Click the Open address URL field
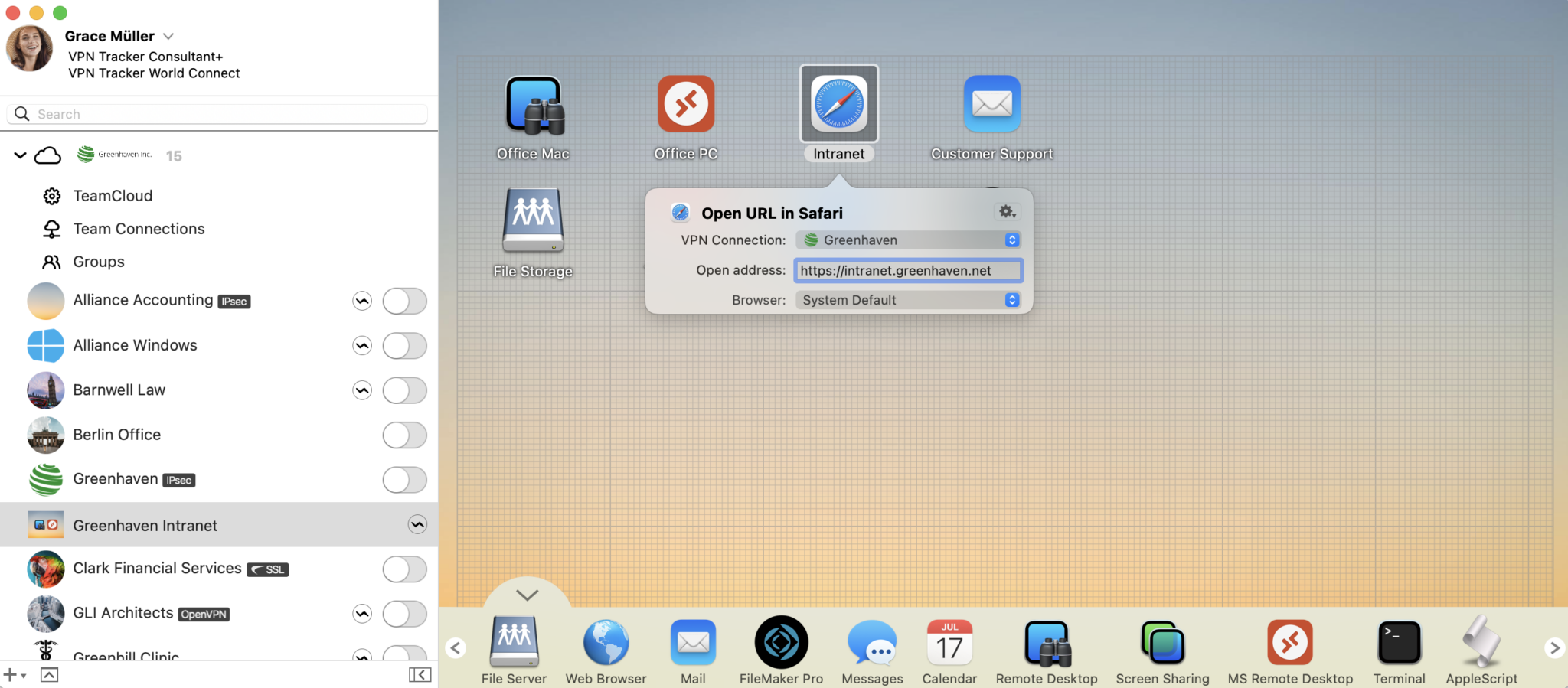 point(908,270)
